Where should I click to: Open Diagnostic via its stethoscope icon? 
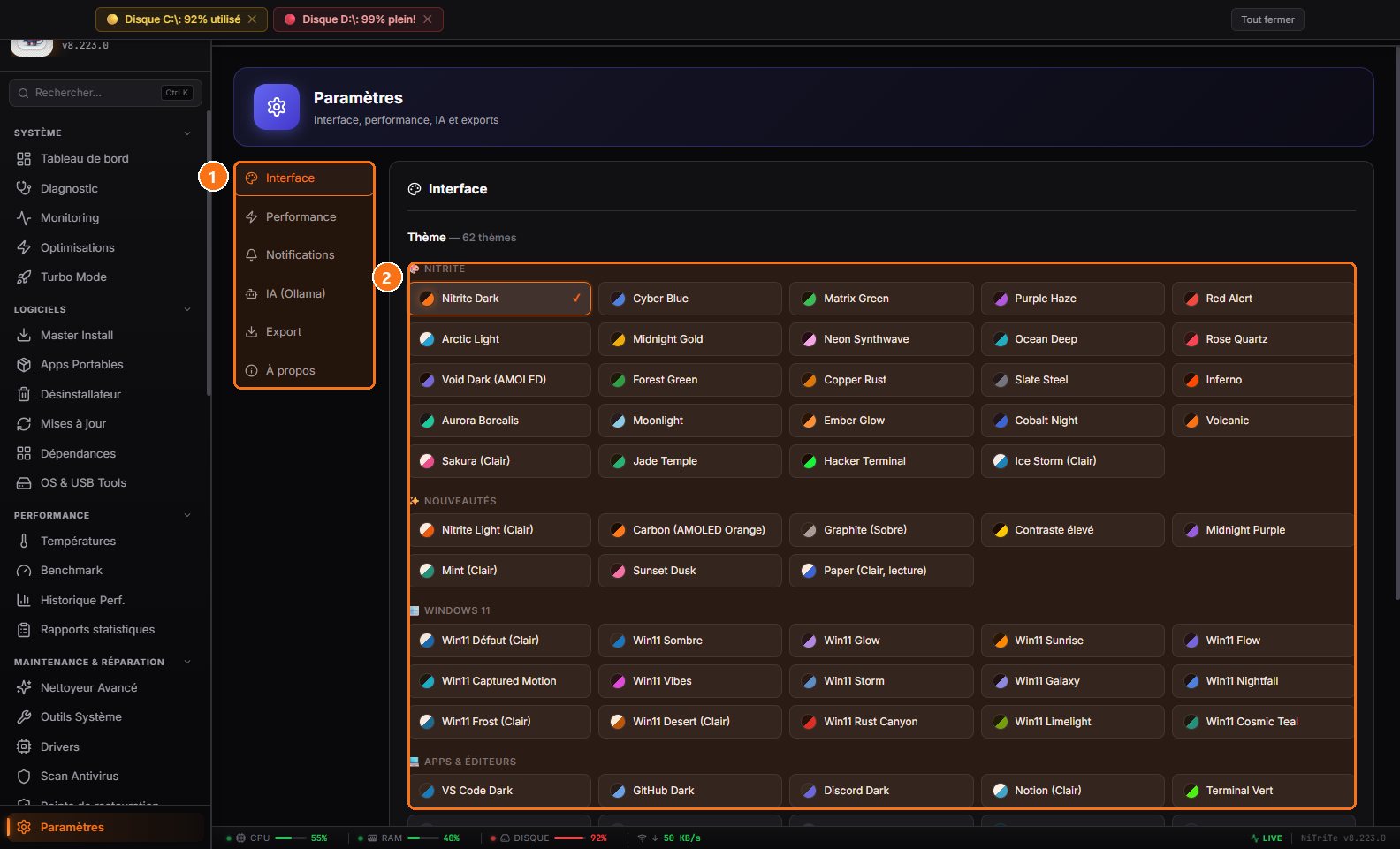pos(24,188)
